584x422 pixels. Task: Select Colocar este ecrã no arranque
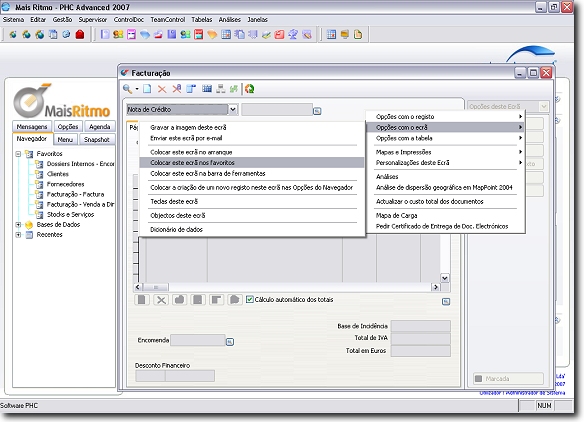[252, 152]
